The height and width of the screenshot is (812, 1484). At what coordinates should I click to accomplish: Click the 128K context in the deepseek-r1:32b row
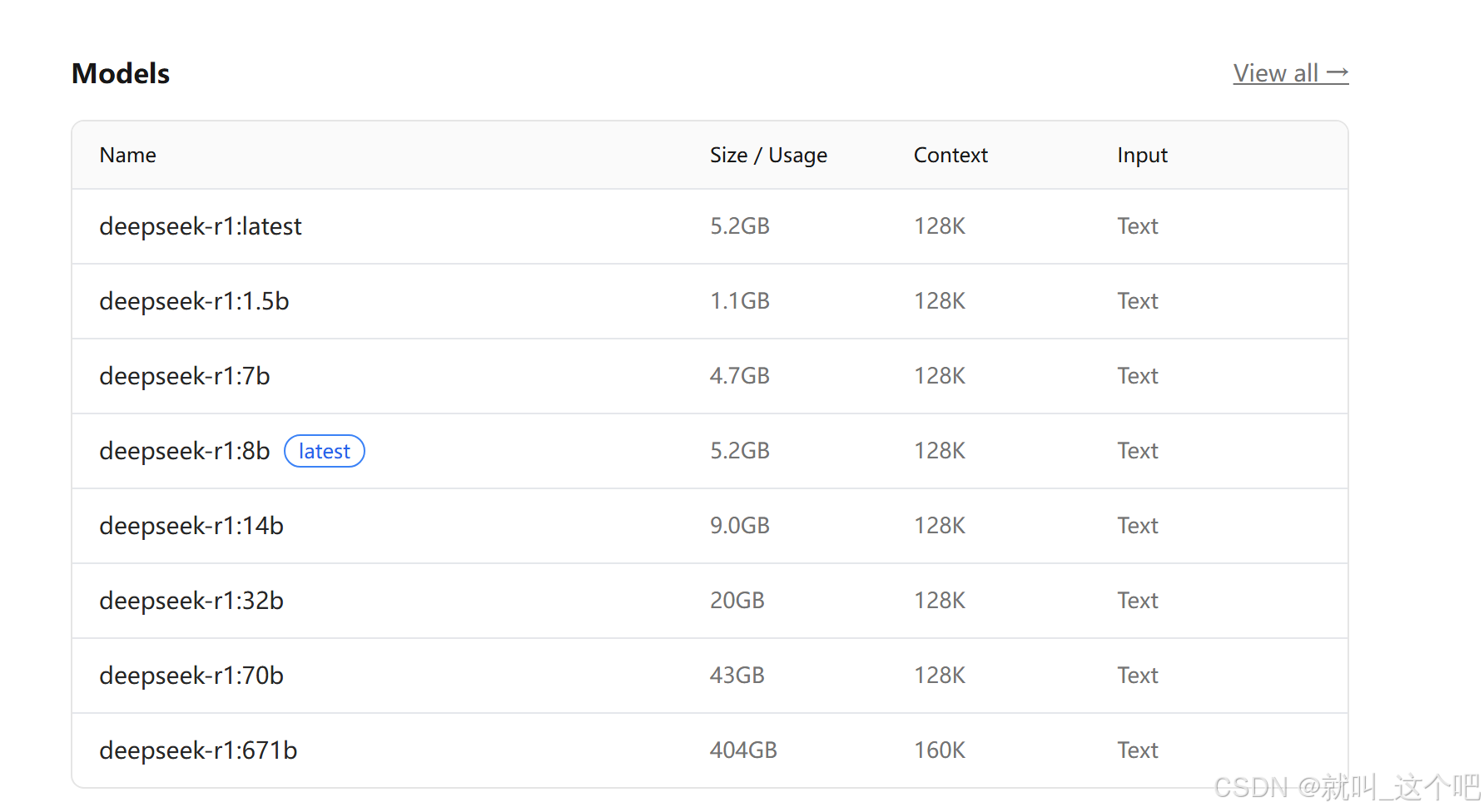coord(940,601)
